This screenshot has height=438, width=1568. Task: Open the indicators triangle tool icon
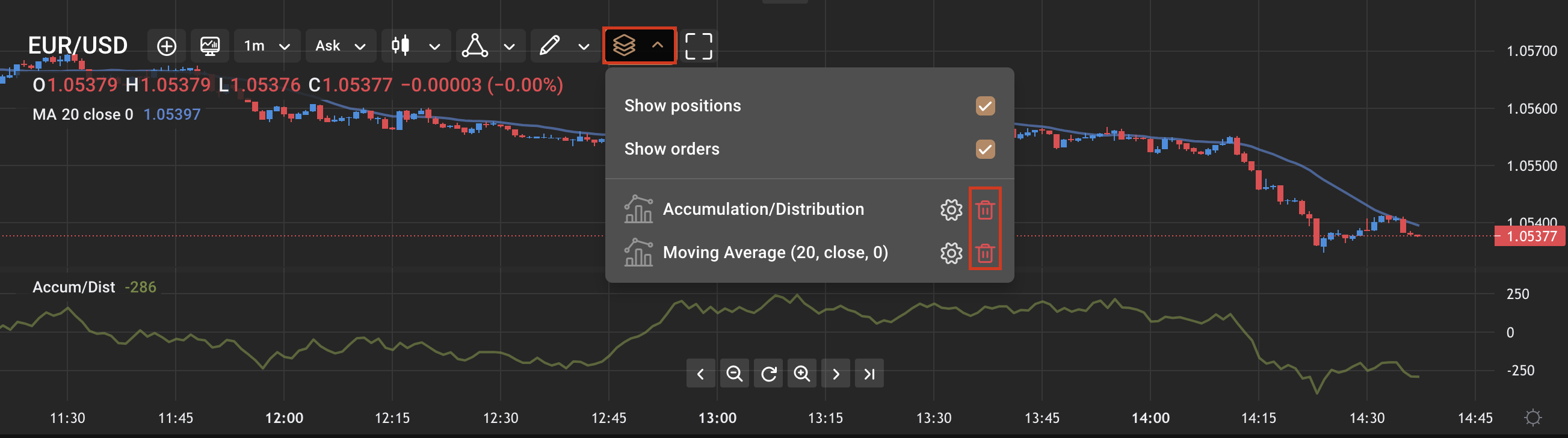click(x=475, y=46)
